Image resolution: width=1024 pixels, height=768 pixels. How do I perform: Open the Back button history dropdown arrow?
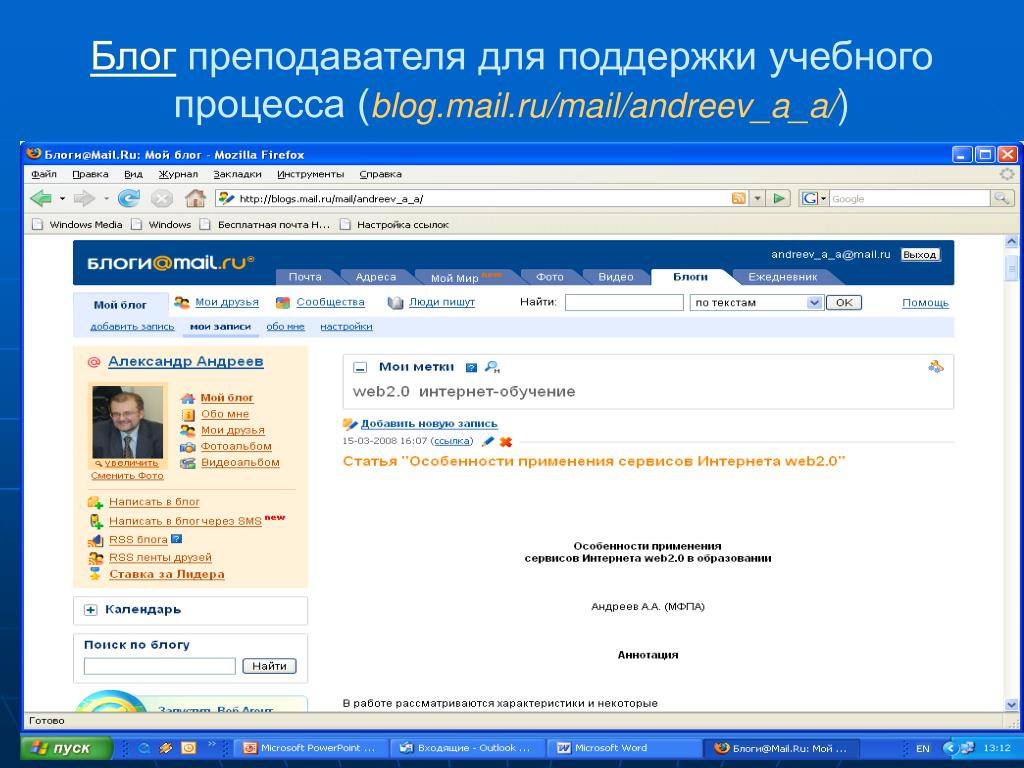coord(62,199)
